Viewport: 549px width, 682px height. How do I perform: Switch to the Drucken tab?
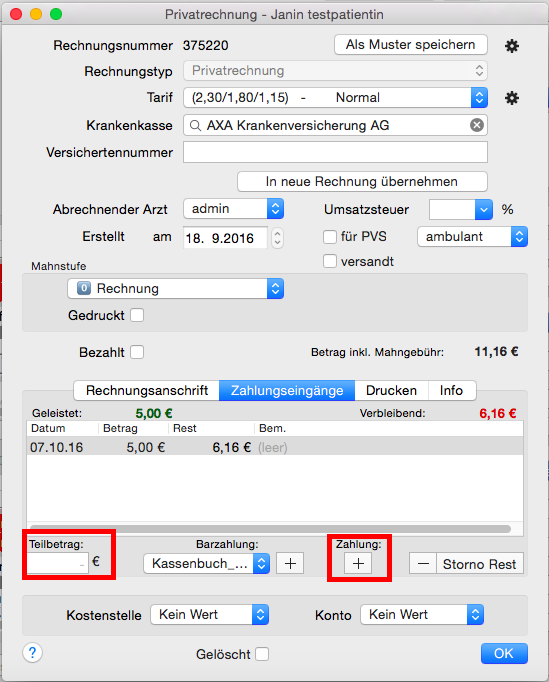391,390
